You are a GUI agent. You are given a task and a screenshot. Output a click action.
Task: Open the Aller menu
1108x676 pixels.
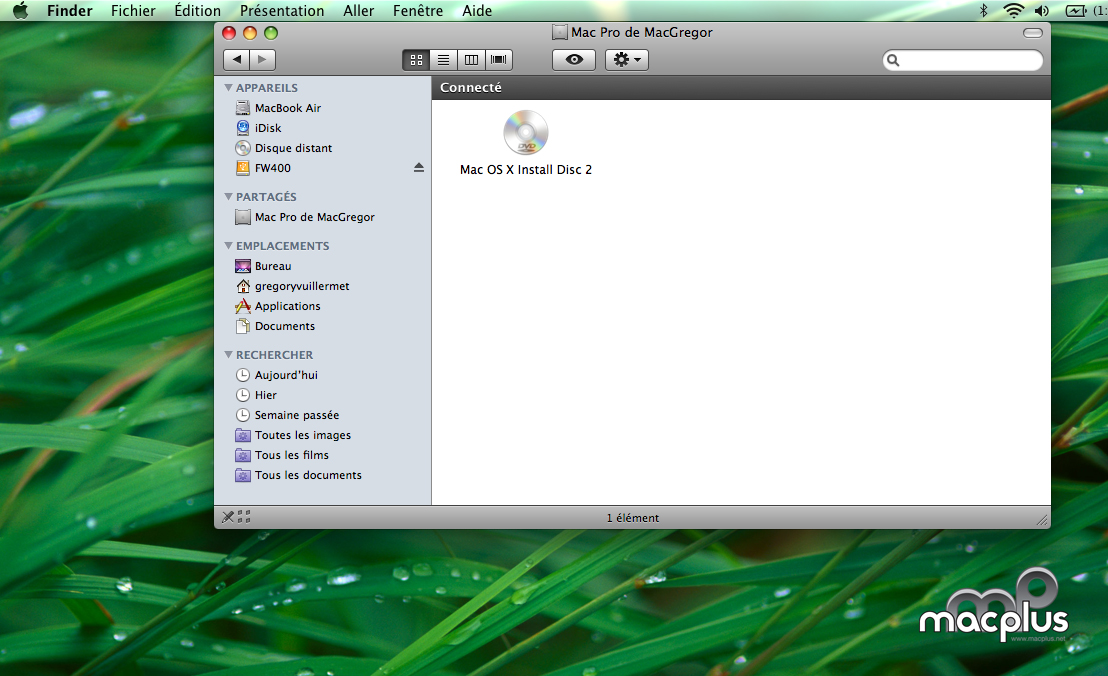click(x=359, y=11)
